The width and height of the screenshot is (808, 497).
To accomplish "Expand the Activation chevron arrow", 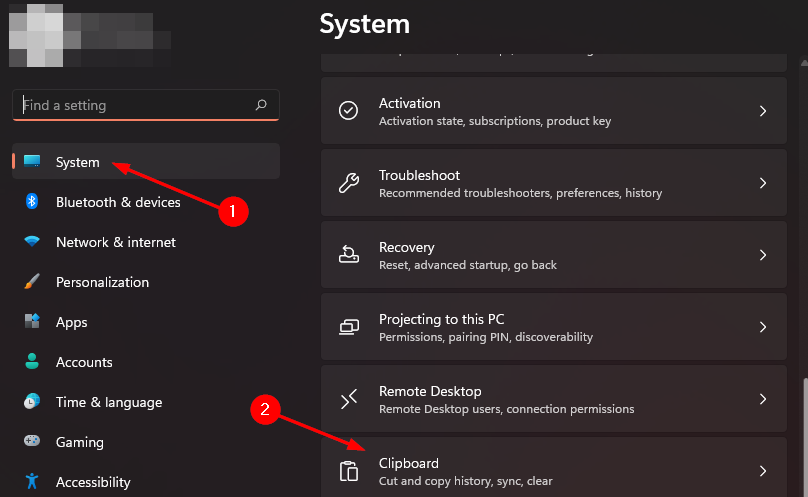I will tap(763, 111).
